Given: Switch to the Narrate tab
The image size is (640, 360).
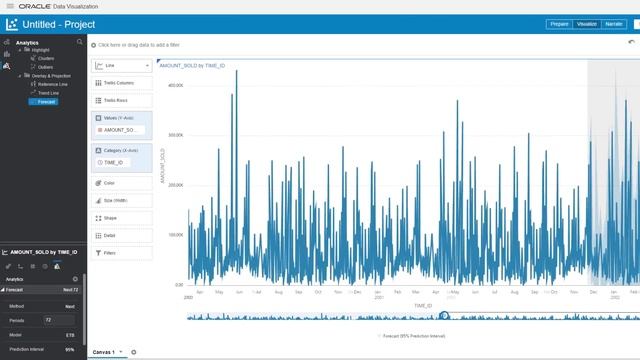Looking at the screenshot, I should (614, 24).
